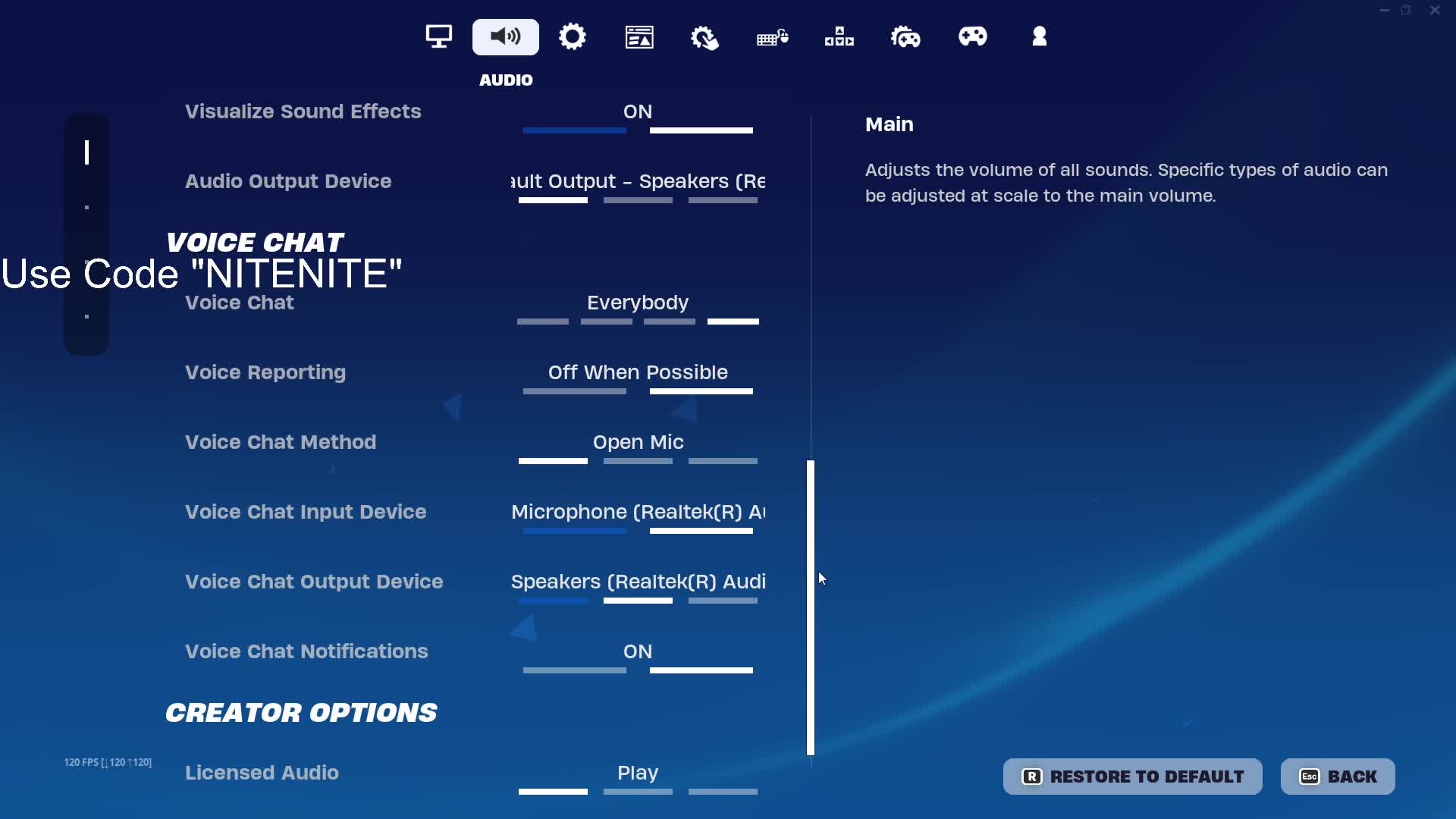Select Voice Chat Output Device label

(x=314, y=582)
